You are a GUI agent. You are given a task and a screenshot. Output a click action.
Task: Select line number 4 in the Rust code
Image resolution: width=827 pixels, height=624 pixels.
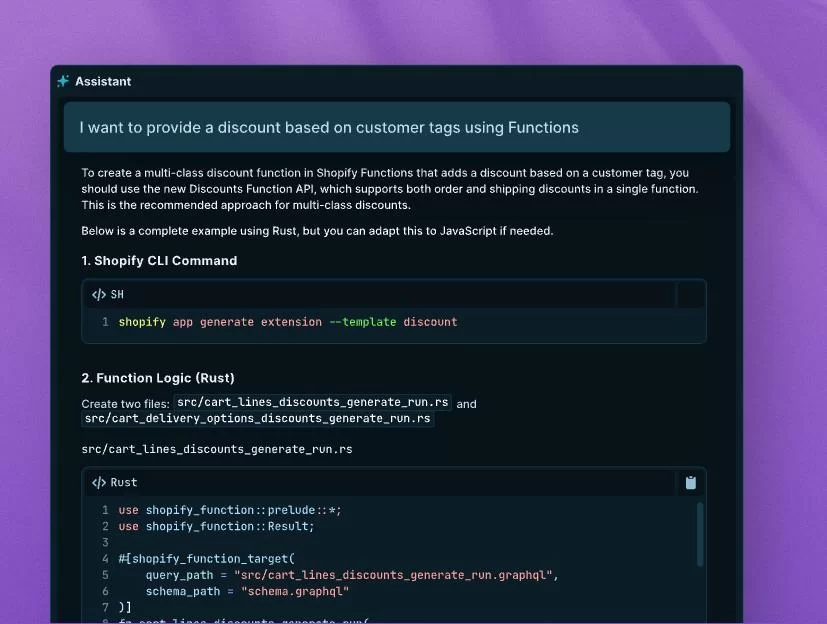coord(104,558)
